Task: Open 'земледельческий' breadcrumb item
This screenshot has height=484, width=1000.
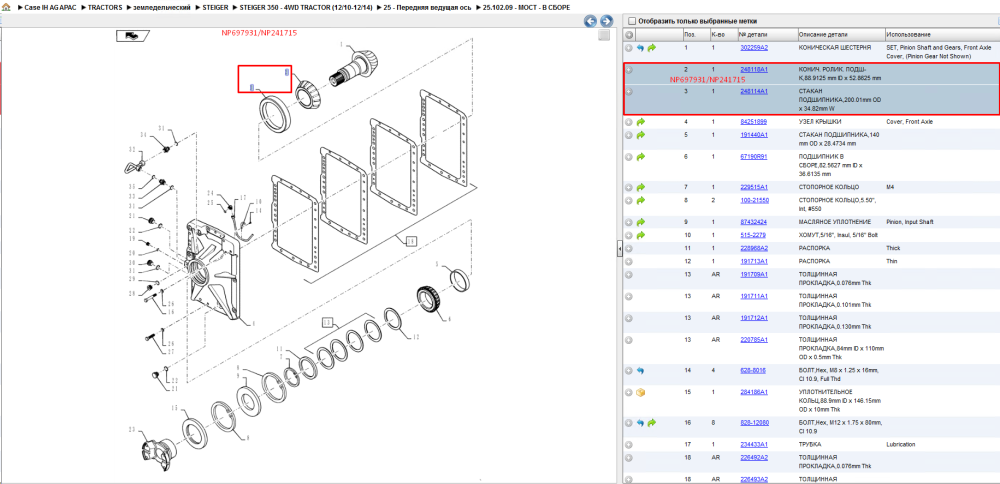Action: pyautogui.click(x=163, y=7)
